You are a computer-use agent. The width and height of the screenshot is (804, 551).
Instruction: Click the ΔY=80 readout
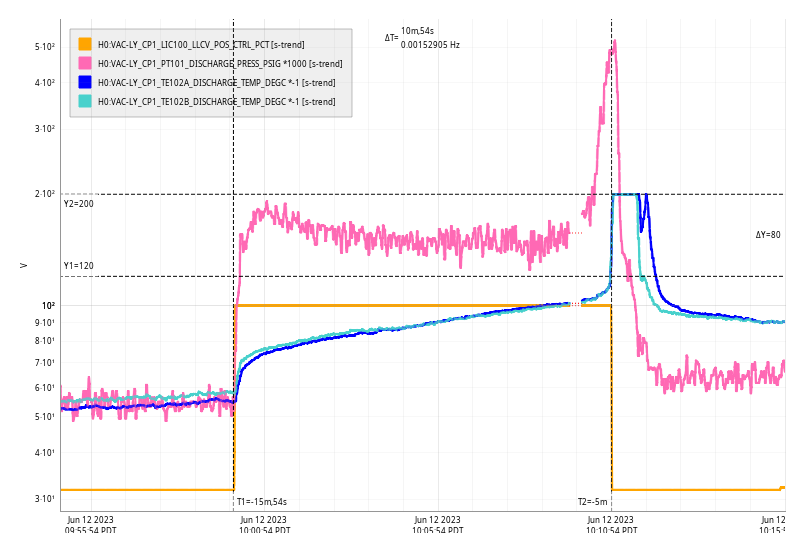click(x=767, y=235)
